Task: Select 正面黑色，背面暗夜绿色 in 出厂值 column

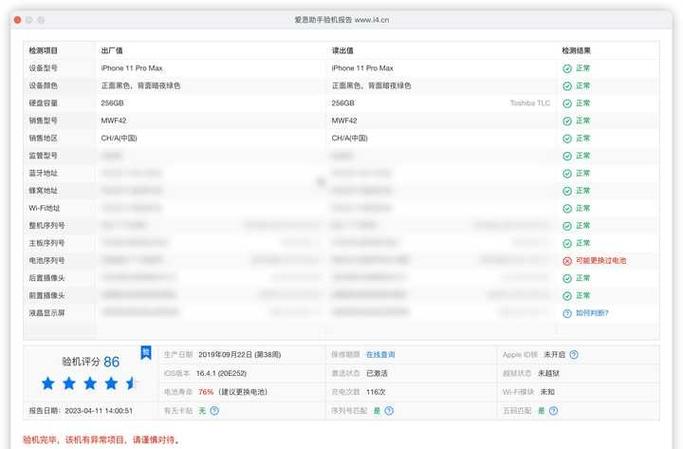Action: [141, 85]
